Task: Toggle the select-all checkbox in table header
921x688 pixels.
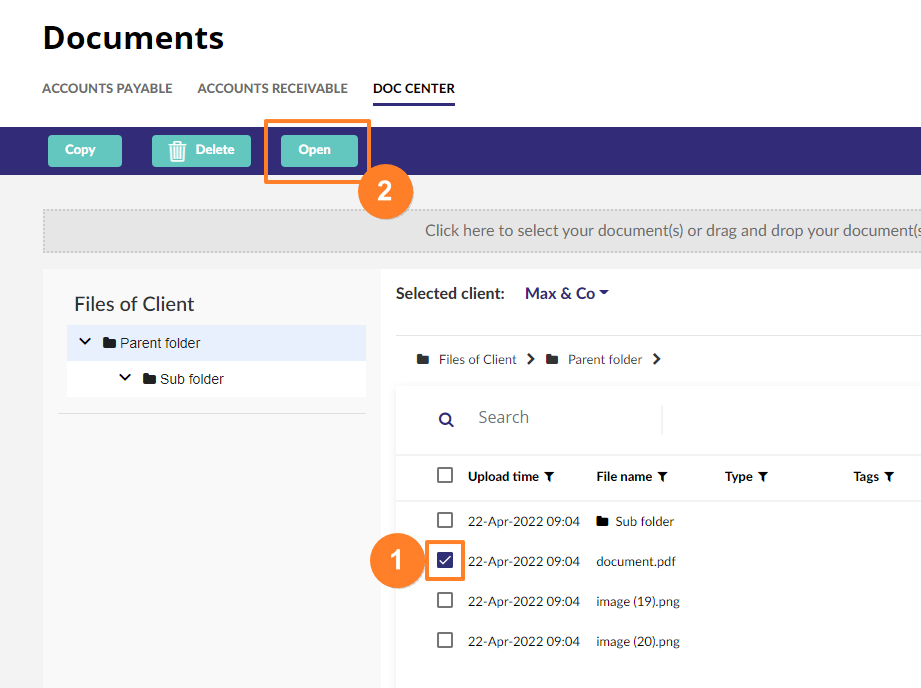Action: pyautogui.click(x=445, y=475)
